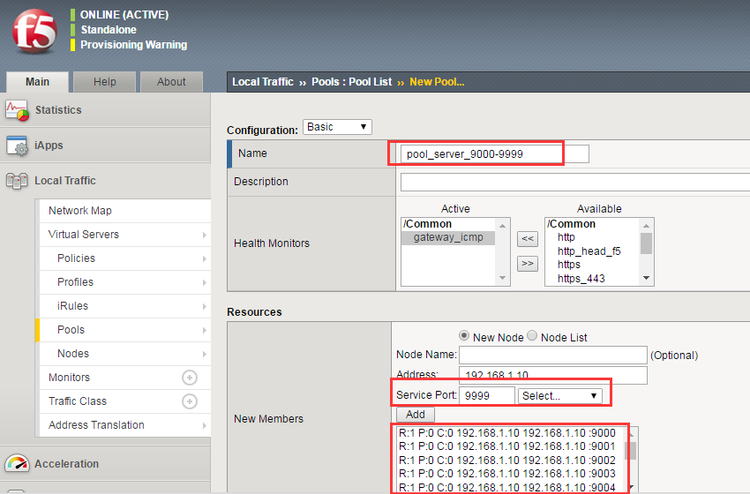
Task: Click plus icon next to Monitors
Action: pos(189,378)
